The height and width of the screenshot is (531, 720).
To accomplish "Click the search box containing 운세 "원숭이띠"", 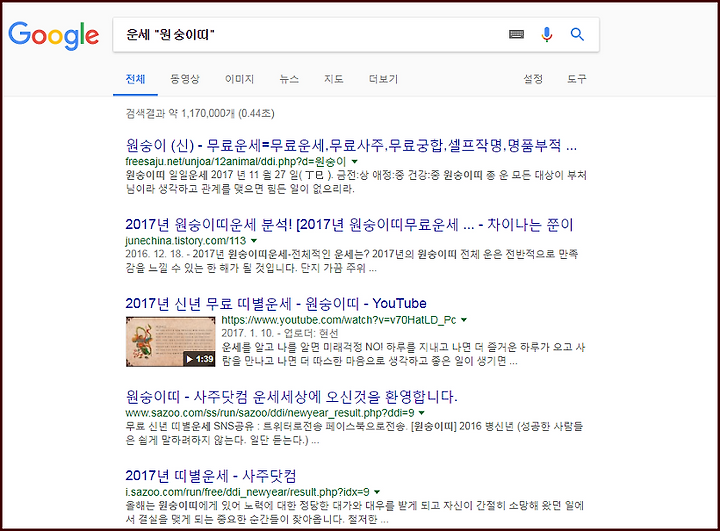I will point(356,34).
